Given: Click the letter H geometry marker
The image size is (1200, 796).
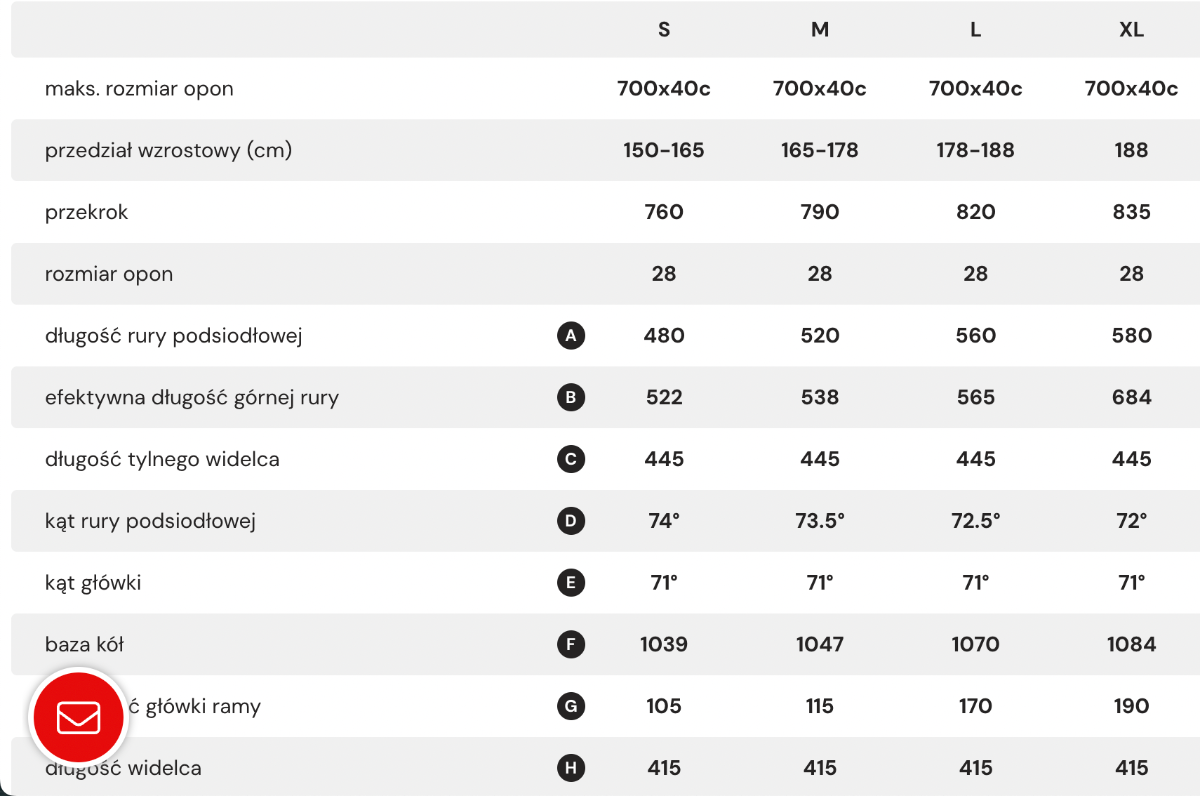Looking at the screenshot, I should coord(570,768).
